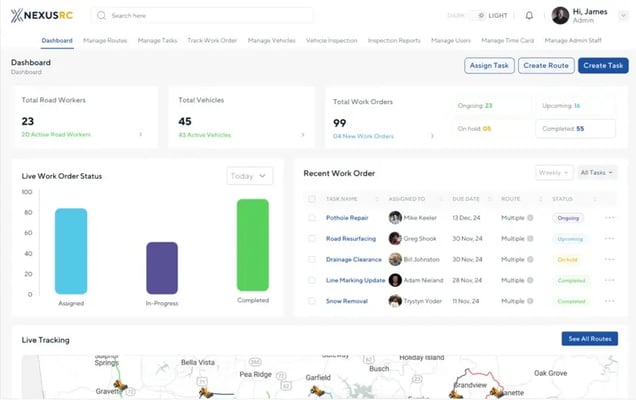This screenshot has height=400, width=636.
Task: Click the info icon beside Pothole Repair route
Action: click(x=530, y=217)
